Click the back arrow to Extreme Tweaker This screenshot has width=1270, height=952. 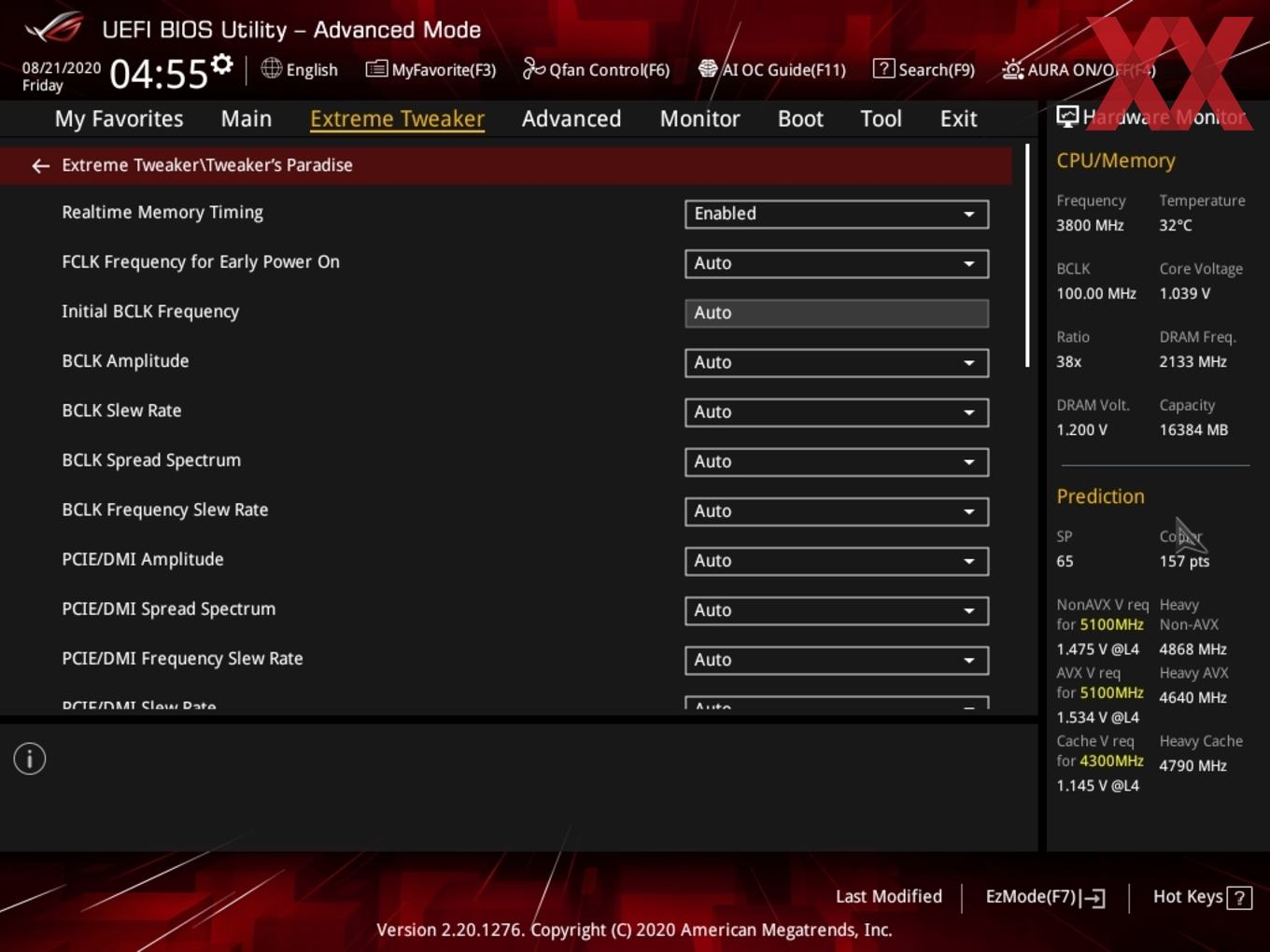click(40, 165)
